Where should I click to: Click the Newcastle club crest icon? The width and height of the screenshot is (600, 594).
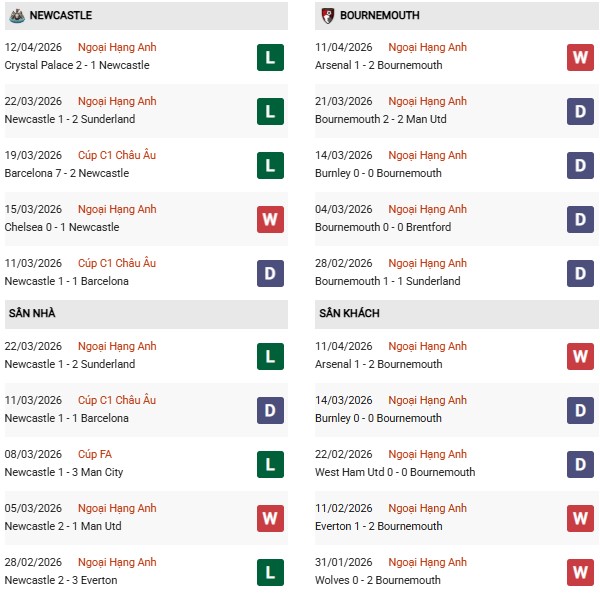(x=15, y=16)
